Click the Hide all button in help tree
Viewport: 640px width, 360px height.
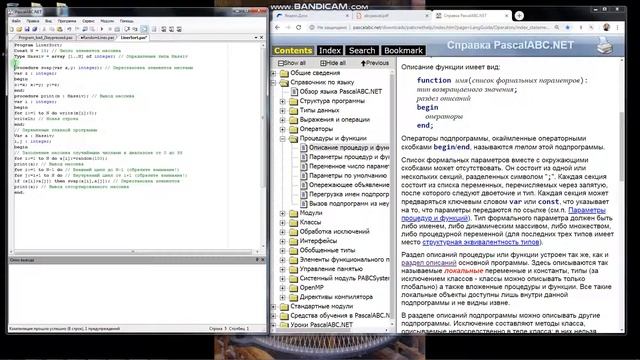(x=333, y=63)
